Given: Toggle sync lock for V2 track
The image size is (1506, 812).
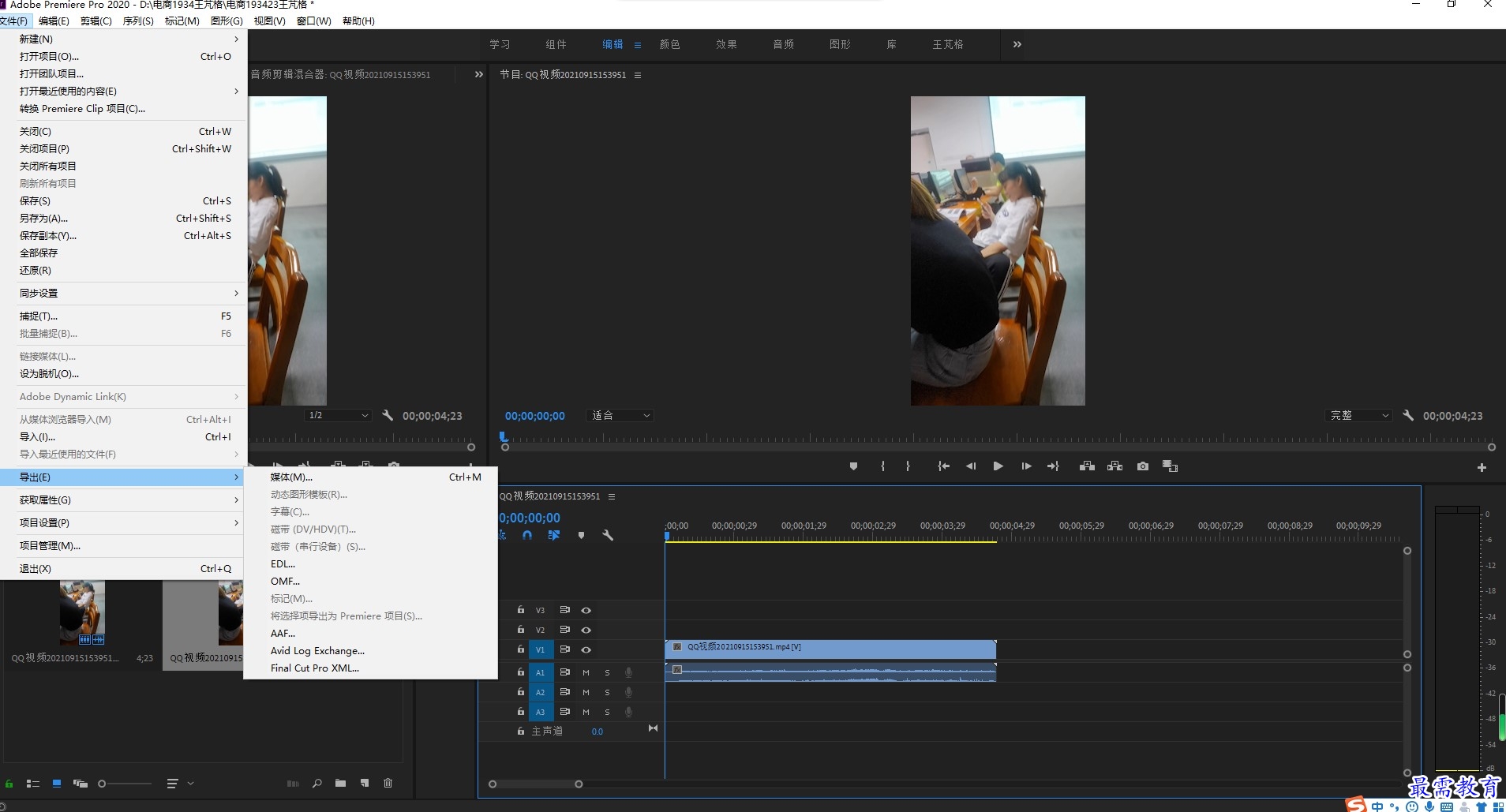Looking at the screenshot, I should tap(564, 630).
